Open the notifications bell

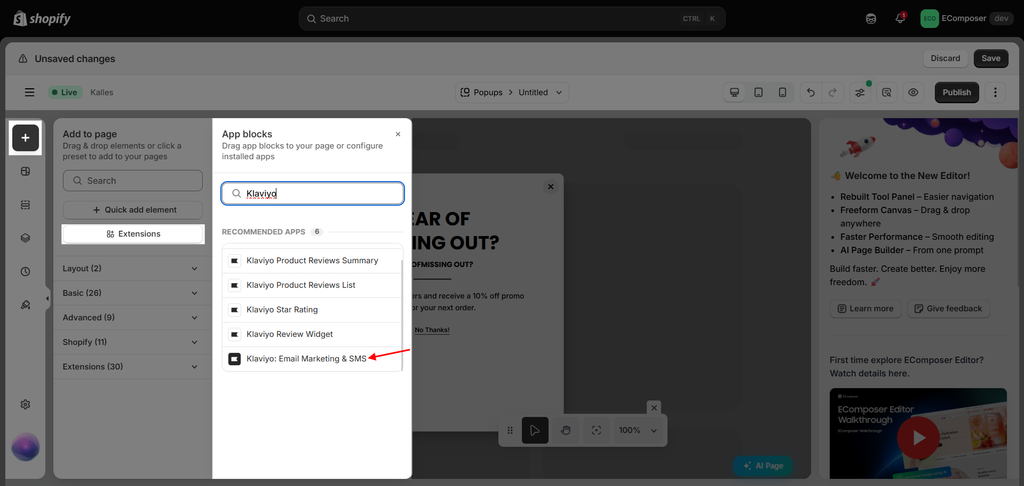pyautogui.click(x=900, y=18)
